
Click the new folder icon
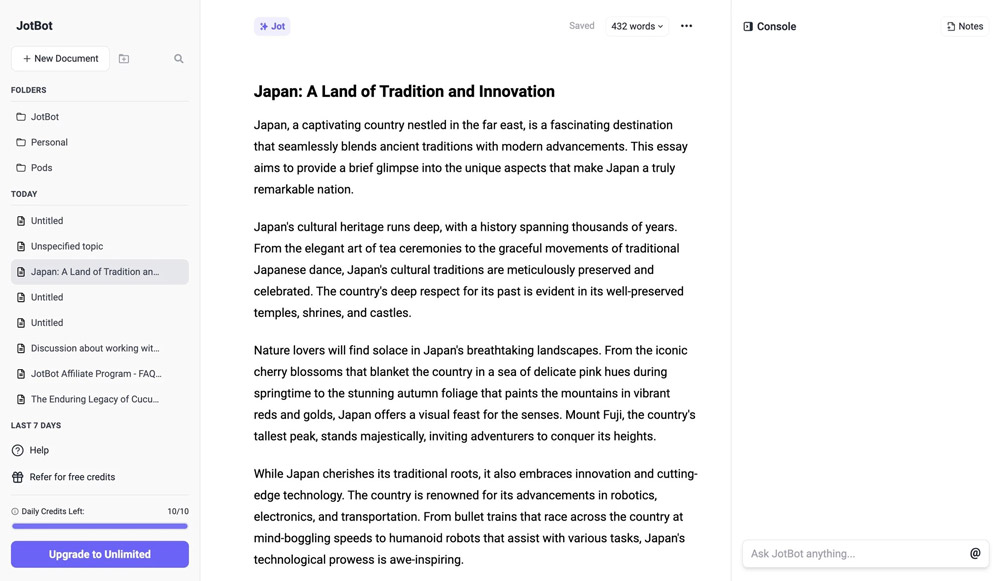(124, 59)
